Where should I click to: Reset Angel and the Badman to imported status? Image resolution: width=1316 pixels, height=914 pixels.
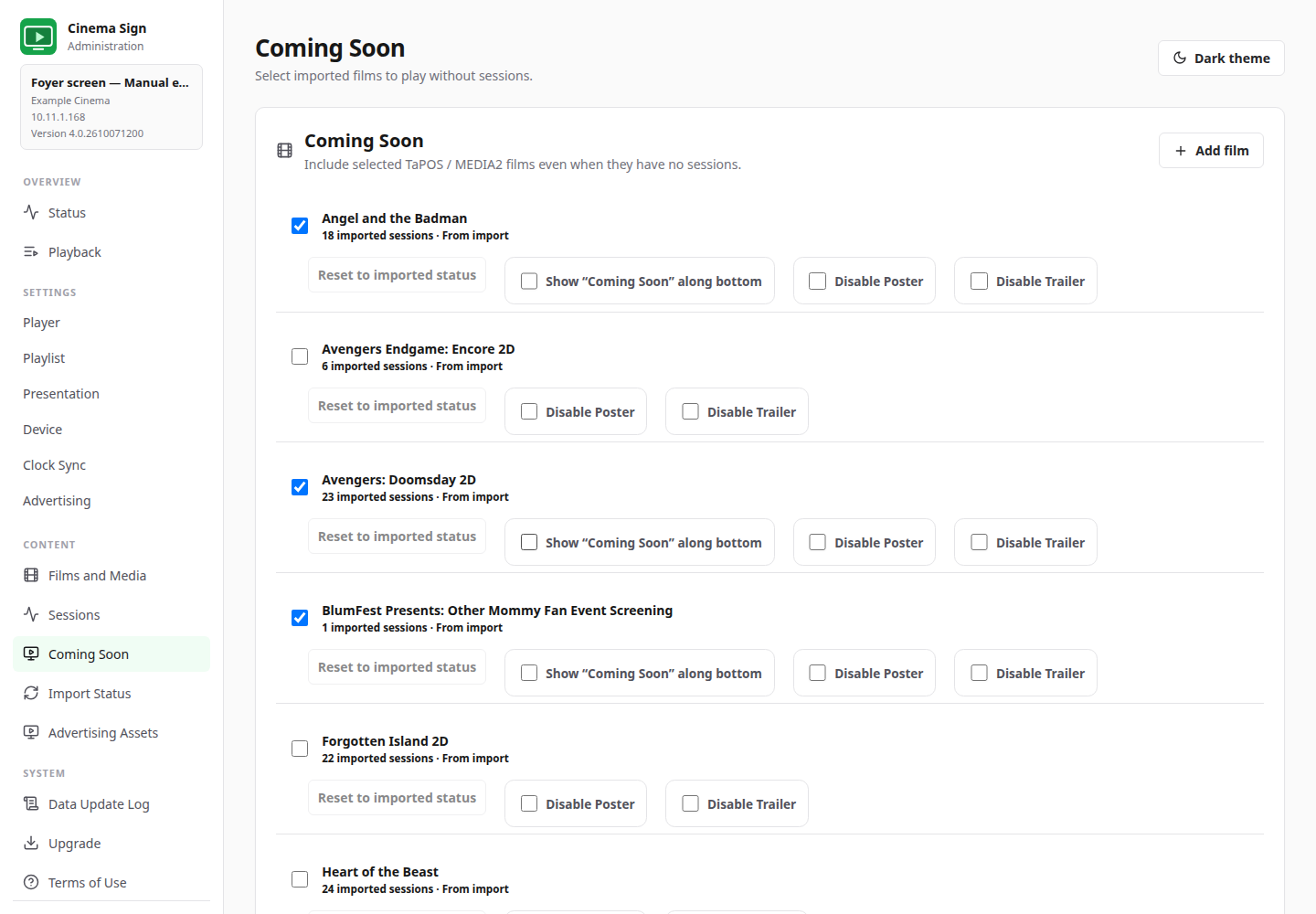point(397,275)
